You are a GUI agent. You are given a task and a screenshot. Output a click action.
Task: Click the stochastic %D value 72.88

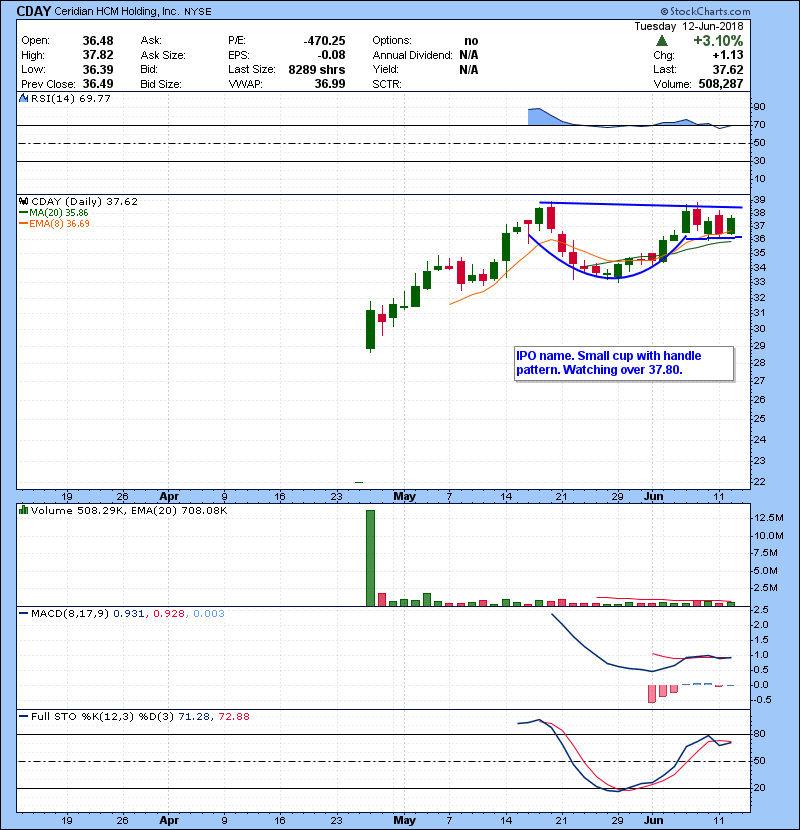coord(233,717)
